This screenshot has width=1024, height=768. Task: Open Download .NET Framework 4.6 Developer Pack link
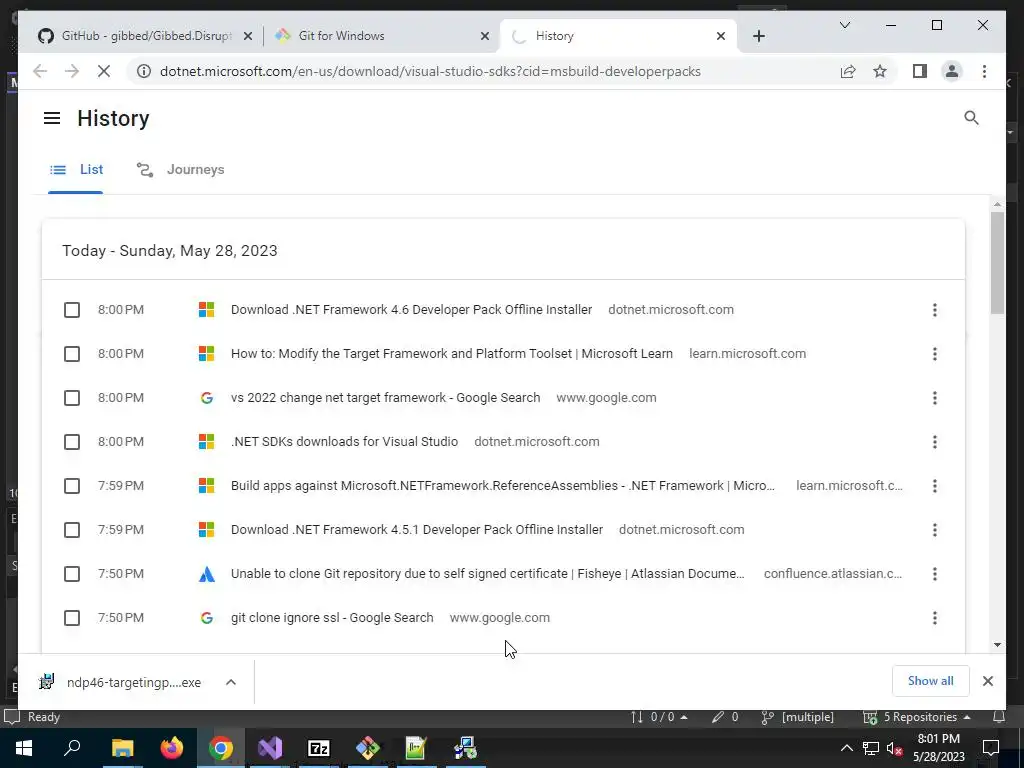coord(411,310)
